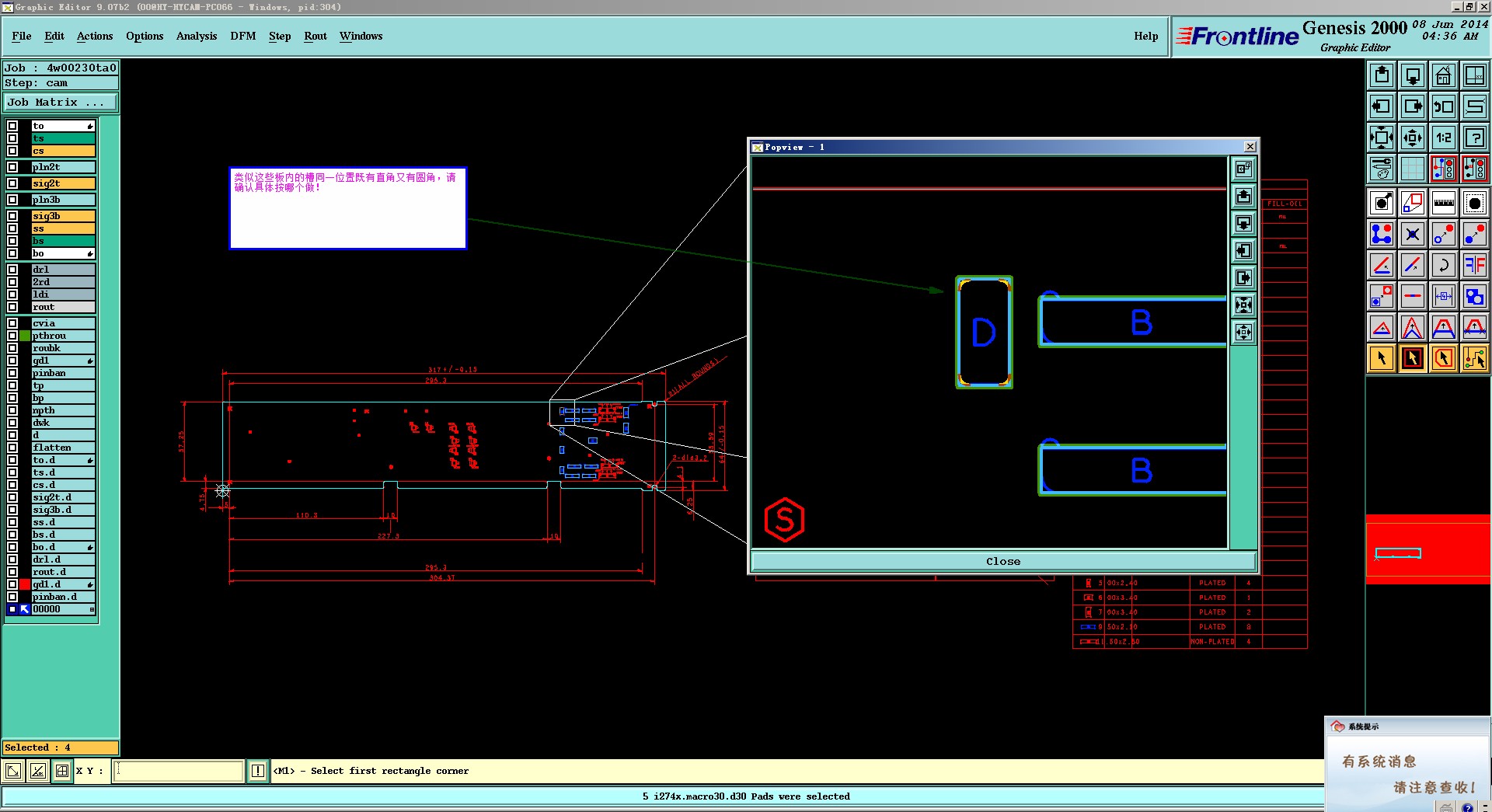
Task: Open the Rout menu
Action: click(315, 36)
